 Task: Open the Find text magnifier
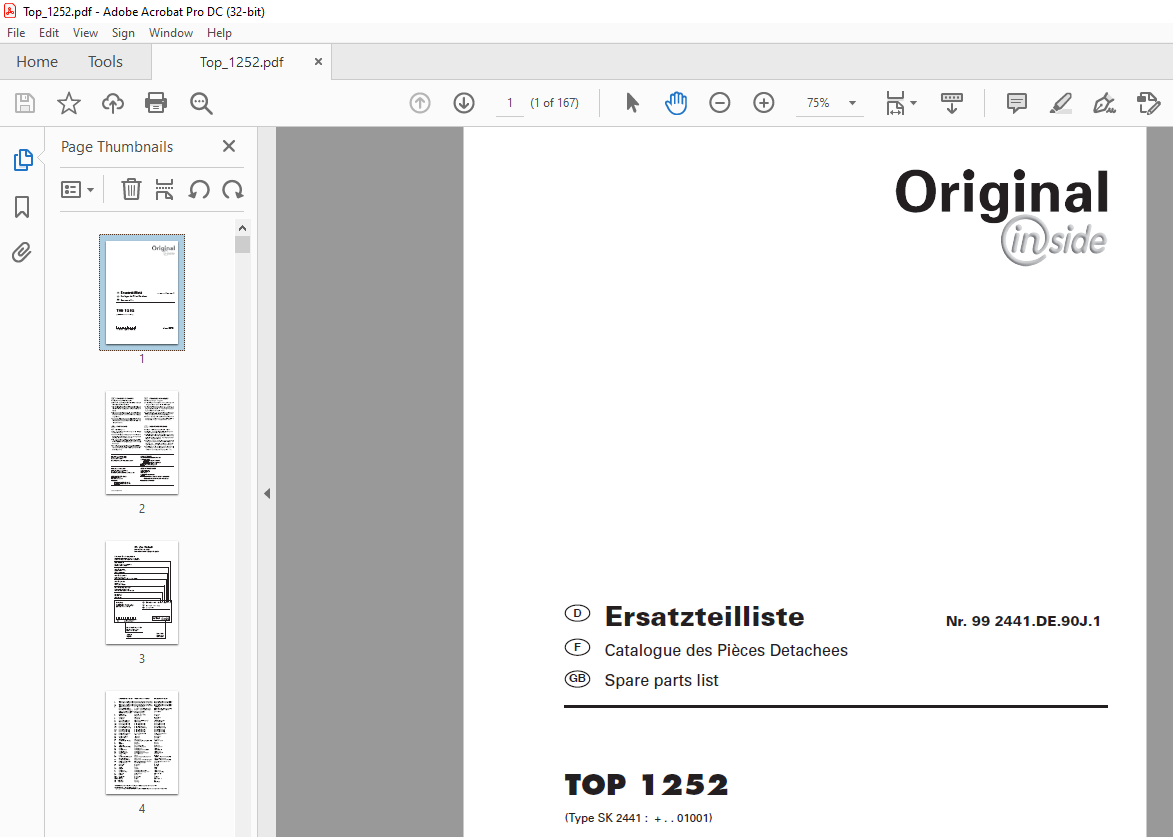tap(201, 103)
